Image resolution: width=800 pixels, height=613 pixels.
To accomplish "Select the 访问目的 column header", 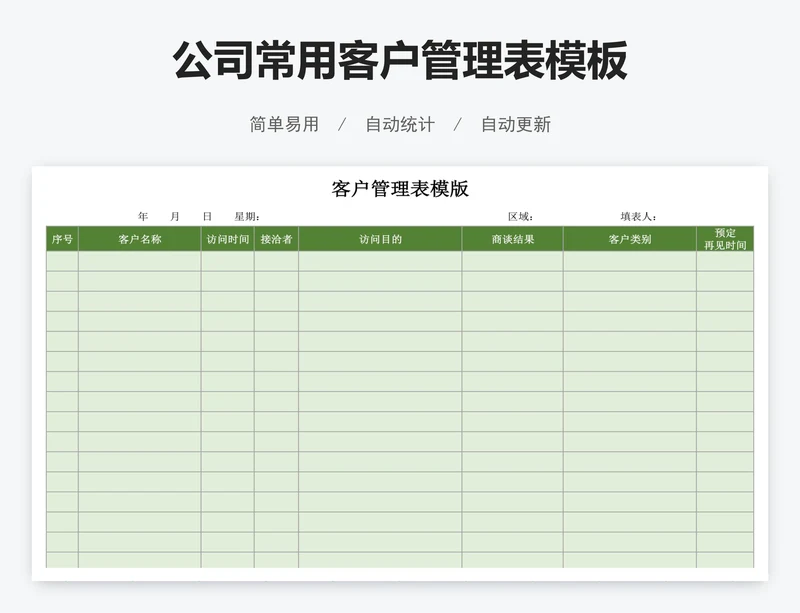I will point(380,239).
